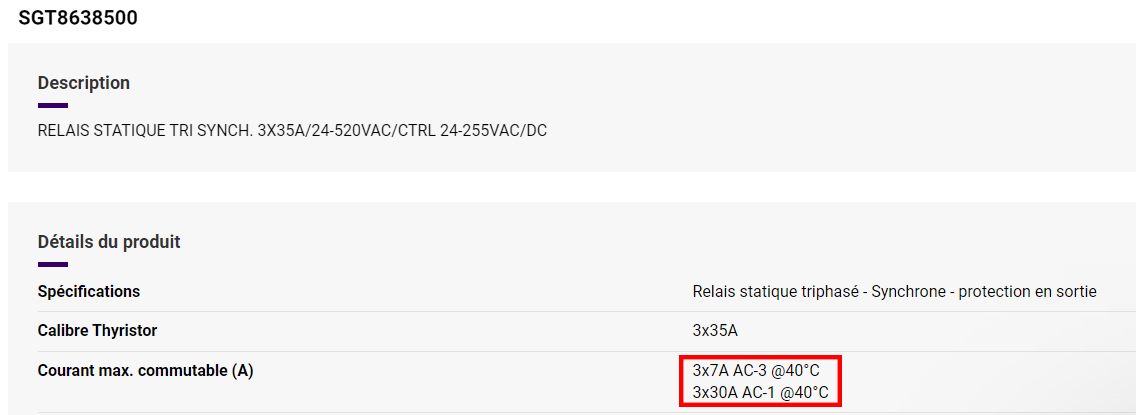Click purple underline beneath Détails du produit

52,264
